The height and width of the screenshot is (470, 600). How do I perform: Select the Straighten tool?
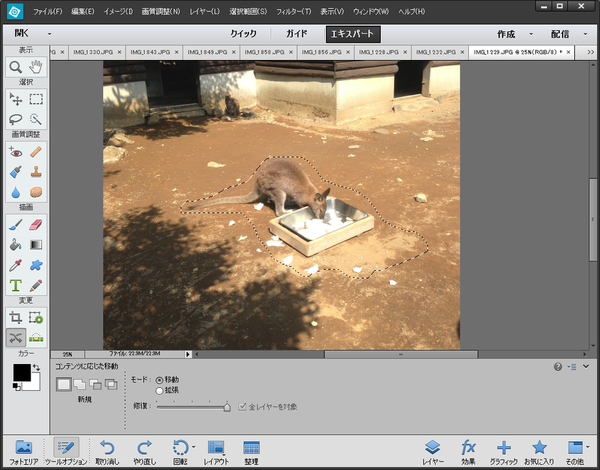pyautogui.click(x=36, y=338)
